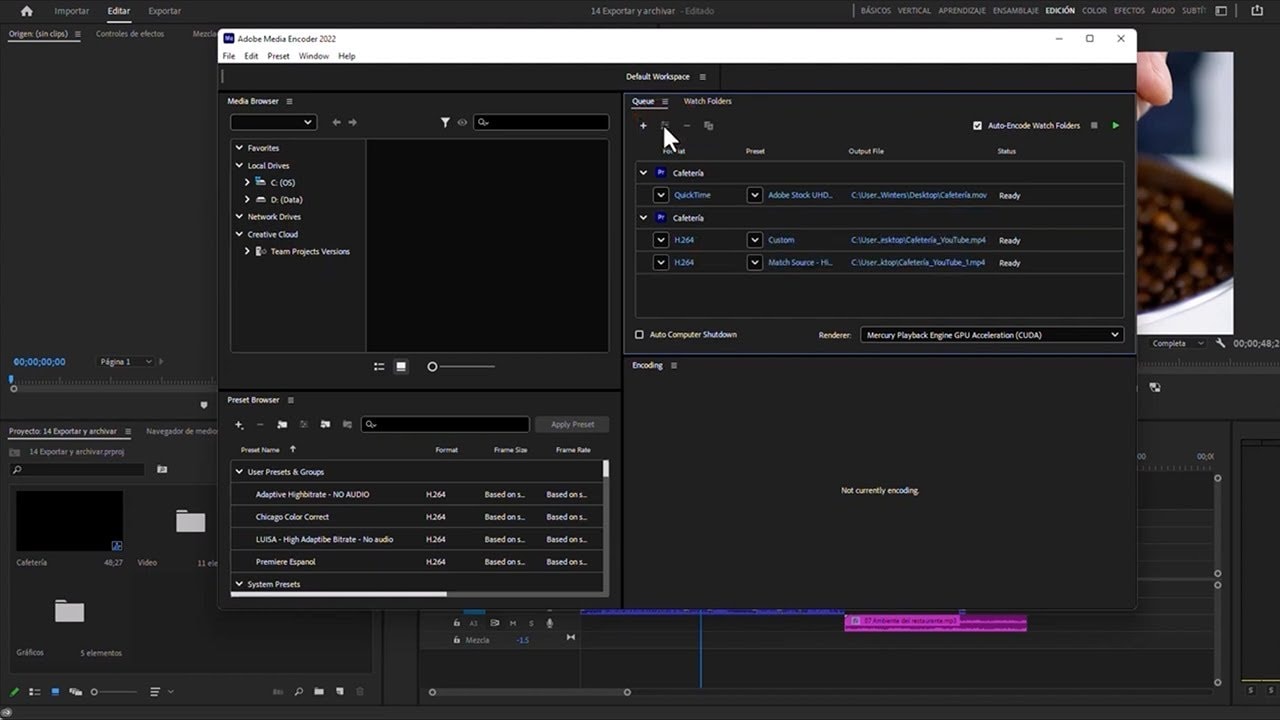Click the Apply Preset button
Image resolution: width=1280 pixels, height=720 pixels.
click(572, 424)
